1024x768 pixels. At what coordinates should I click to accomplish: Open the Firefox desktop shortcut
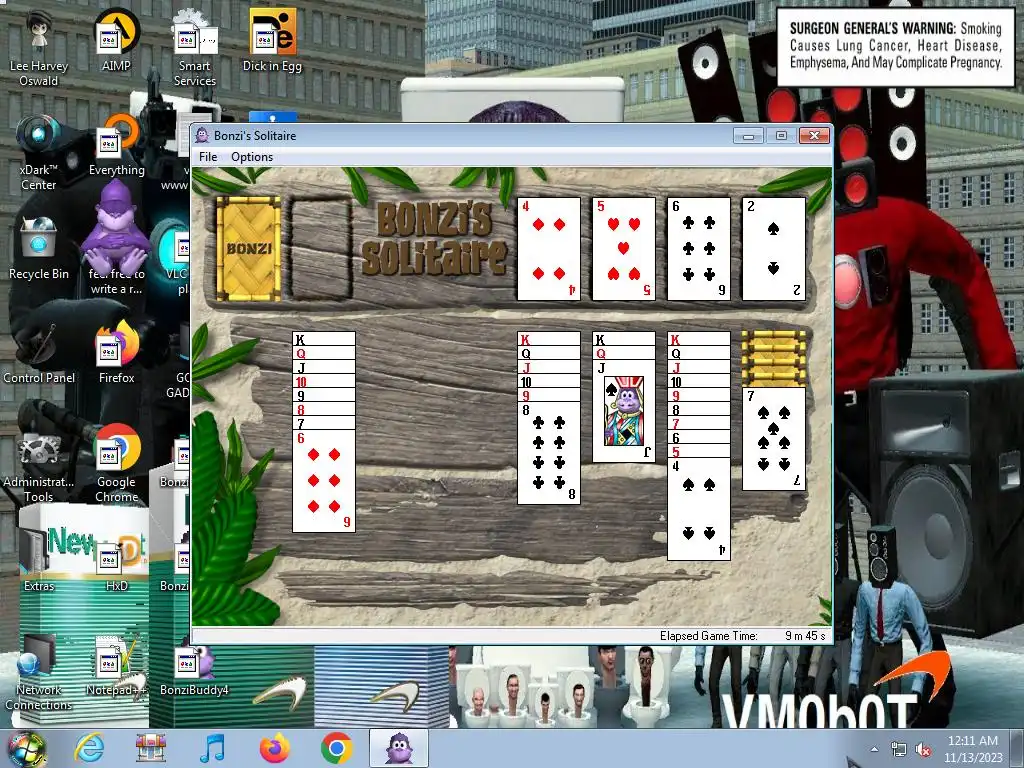[116, 353]
